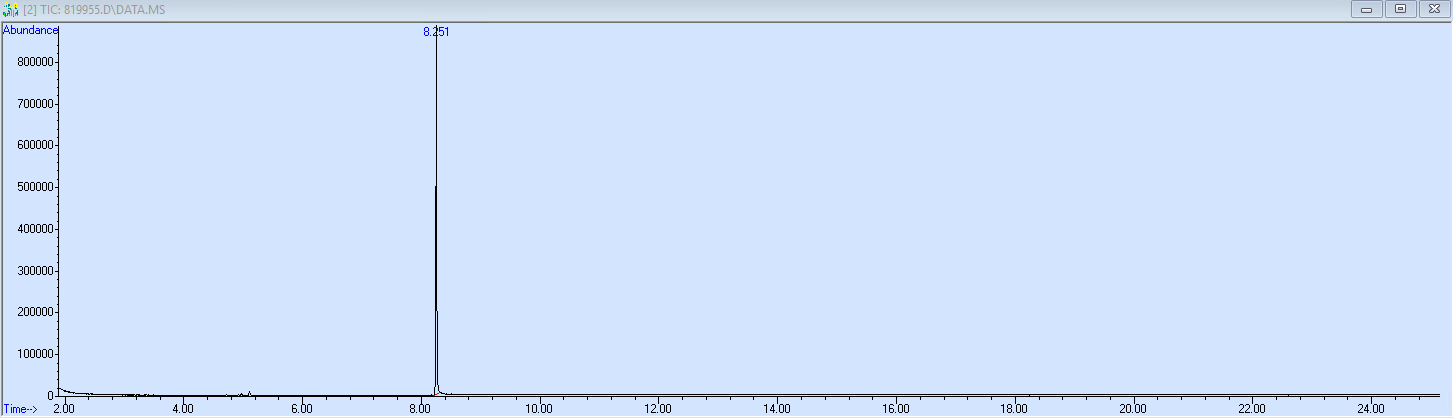Click the 24.00 time axis label
This screenshot has height=418, width=1453.
pyautogui.click(x=1370, y=409)
